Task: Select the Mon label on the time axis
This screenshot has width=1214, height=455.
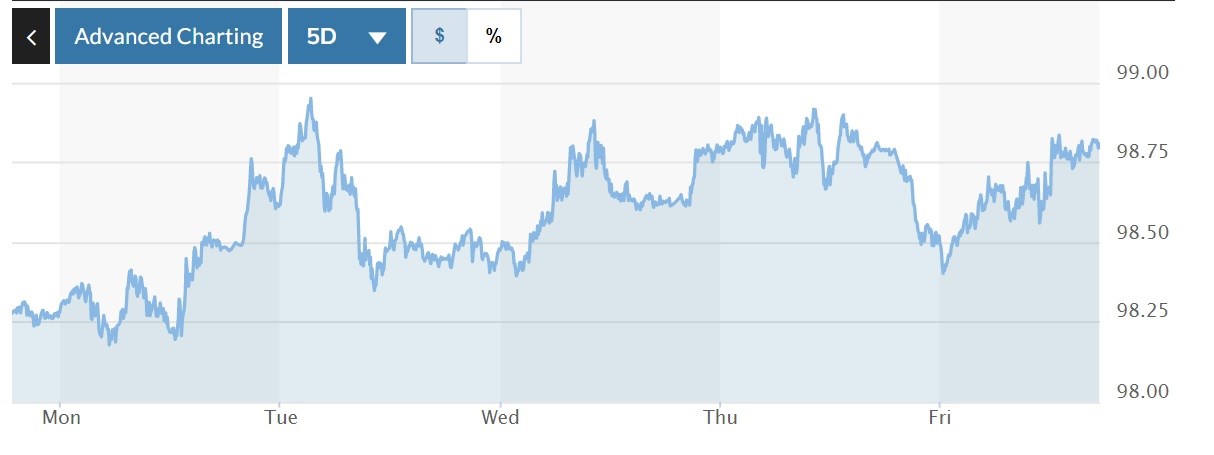Action: [x=61, y=417]
